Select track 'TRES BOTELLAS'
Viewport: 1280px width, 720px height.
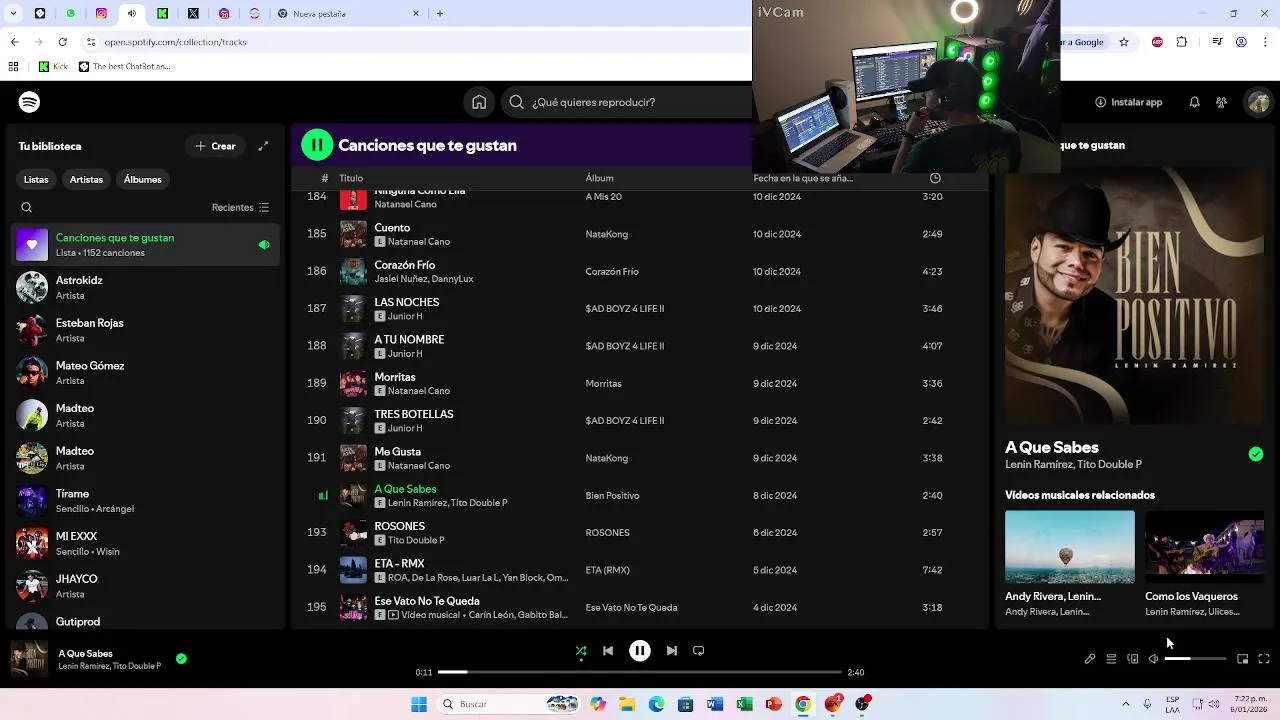point(640,421)
